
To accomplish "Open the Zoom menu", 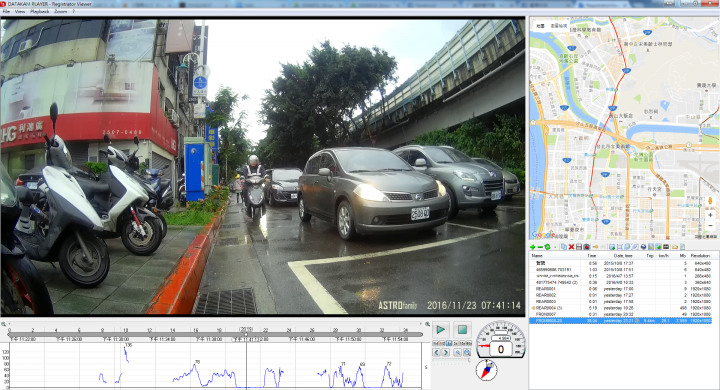I will [61, 11].
